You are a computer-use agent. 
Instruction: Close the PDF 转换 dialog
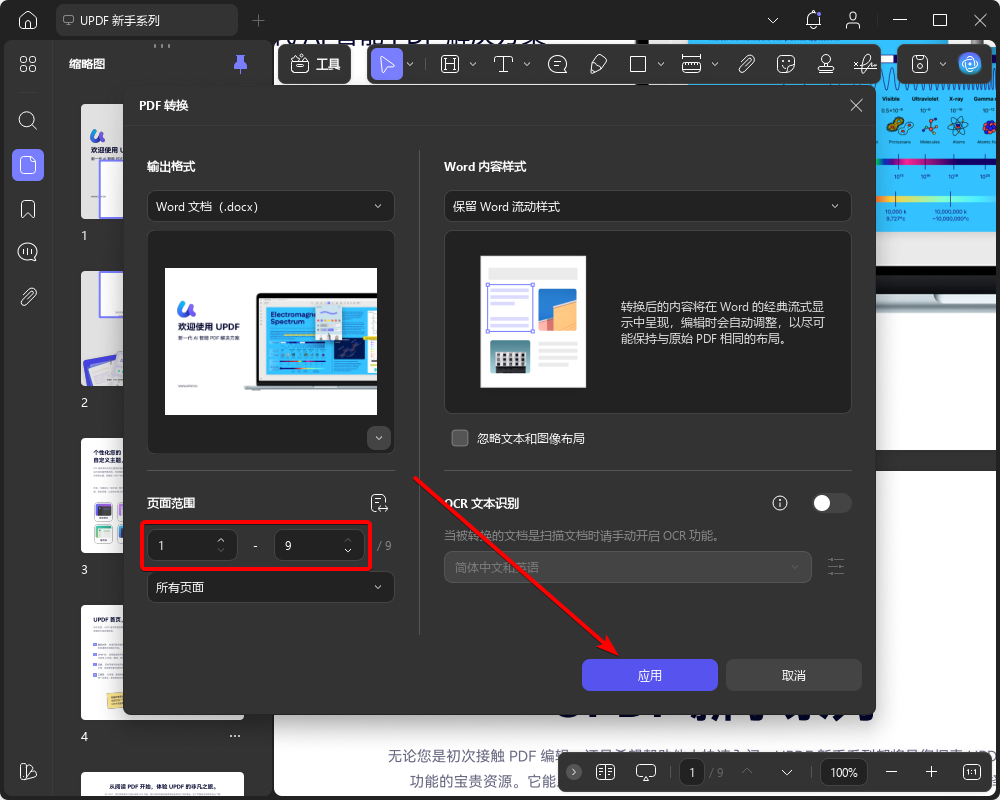(x=856, y=105)
